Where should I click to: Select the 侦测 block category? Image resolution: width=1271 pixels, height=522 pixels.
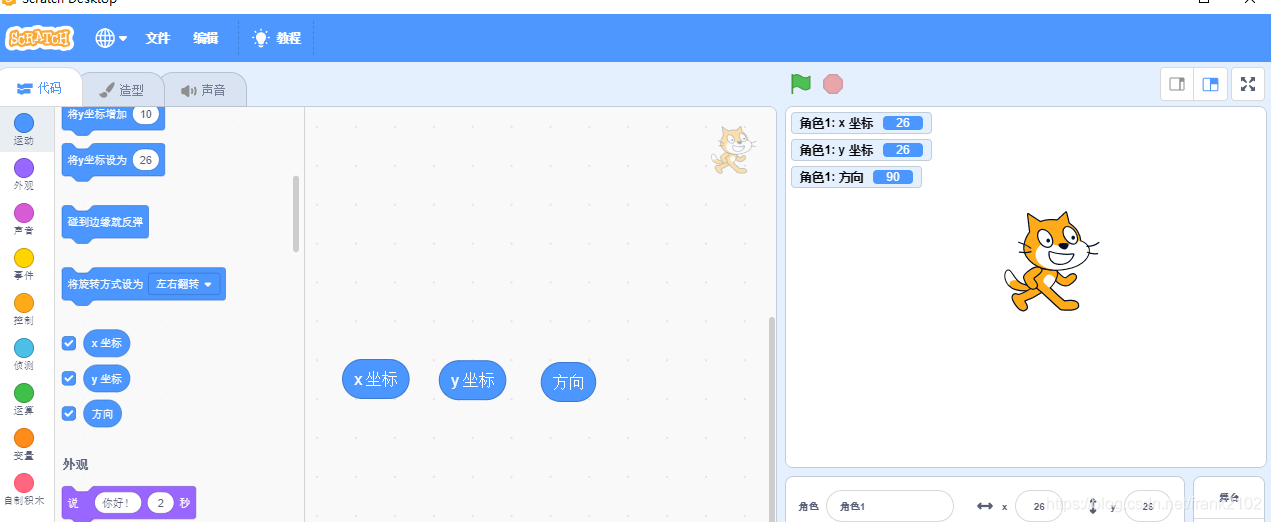(24, 354)
